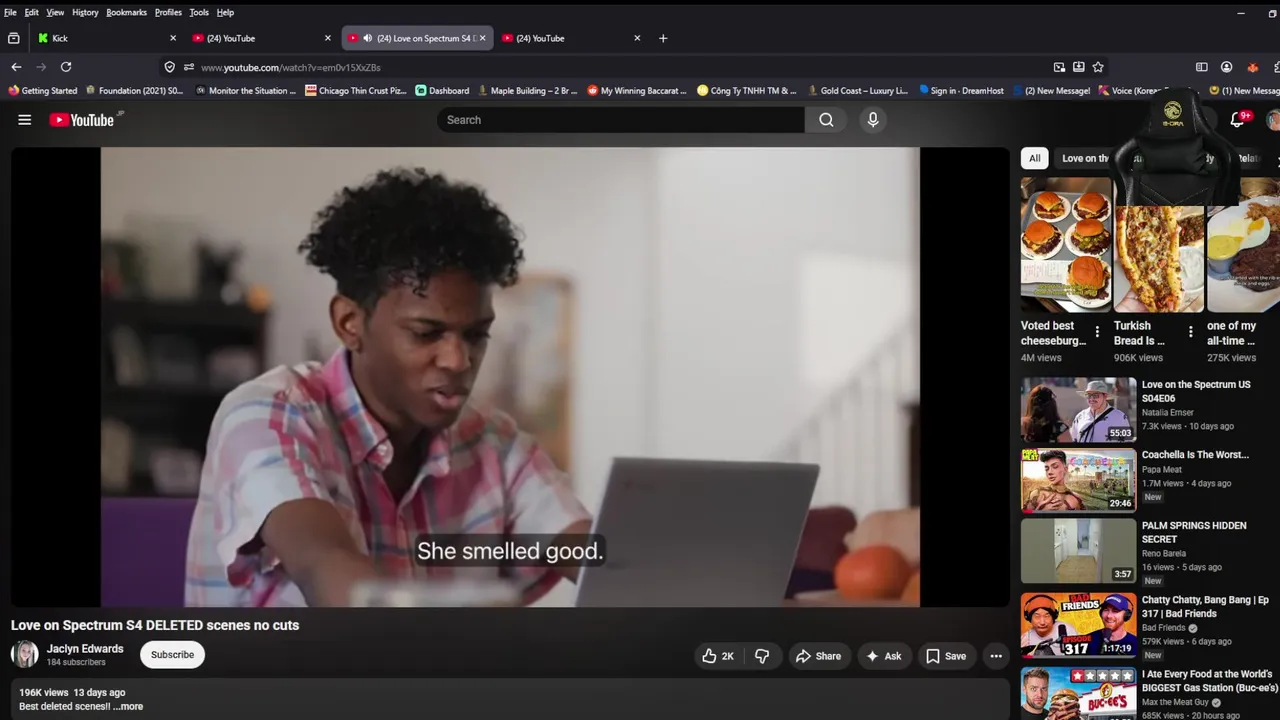Open the Firefox View tab-list icon
This screenshot has height=720, width=1280.
click(14, 38)
